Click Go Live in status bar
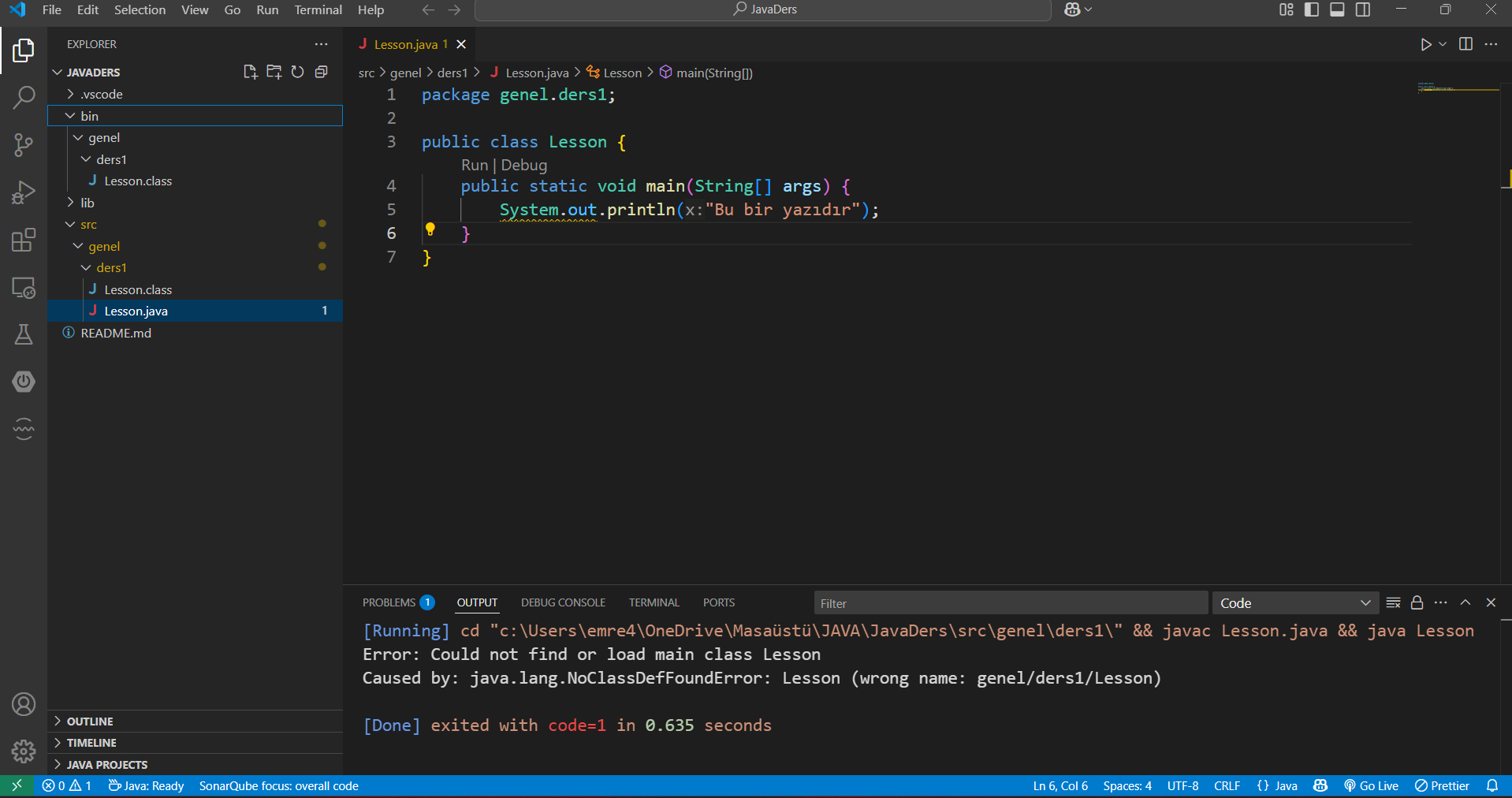1512x798 pixels. (1371, 785)
